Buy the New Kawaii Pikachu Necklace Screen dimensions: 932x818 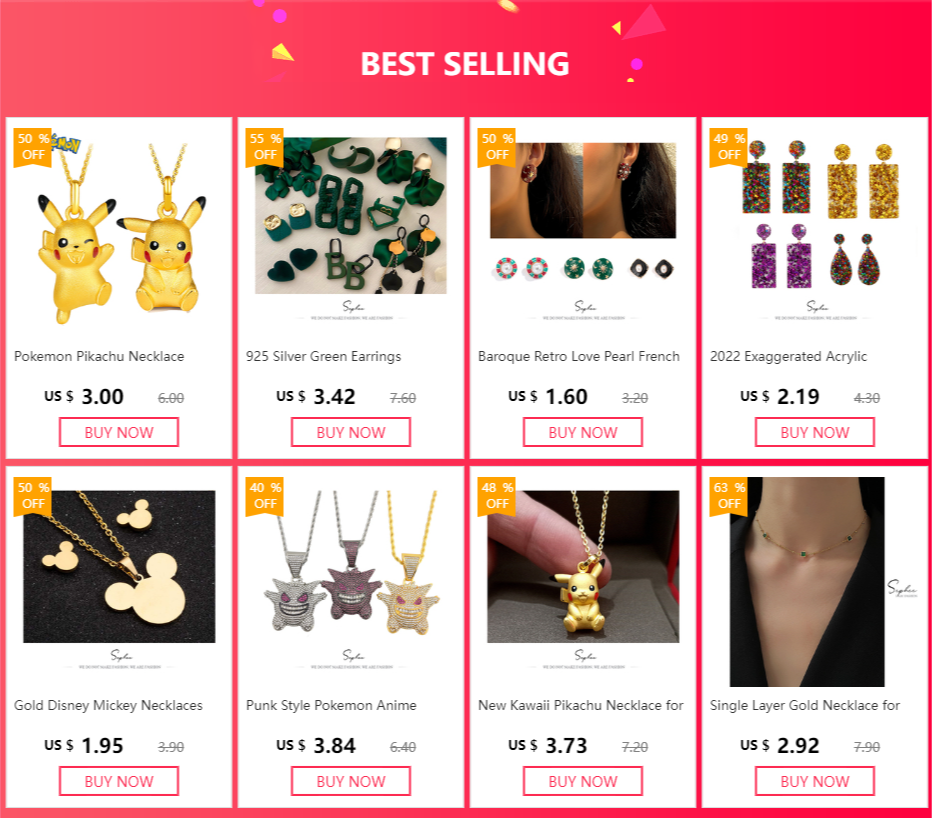(x=582, y=781)
